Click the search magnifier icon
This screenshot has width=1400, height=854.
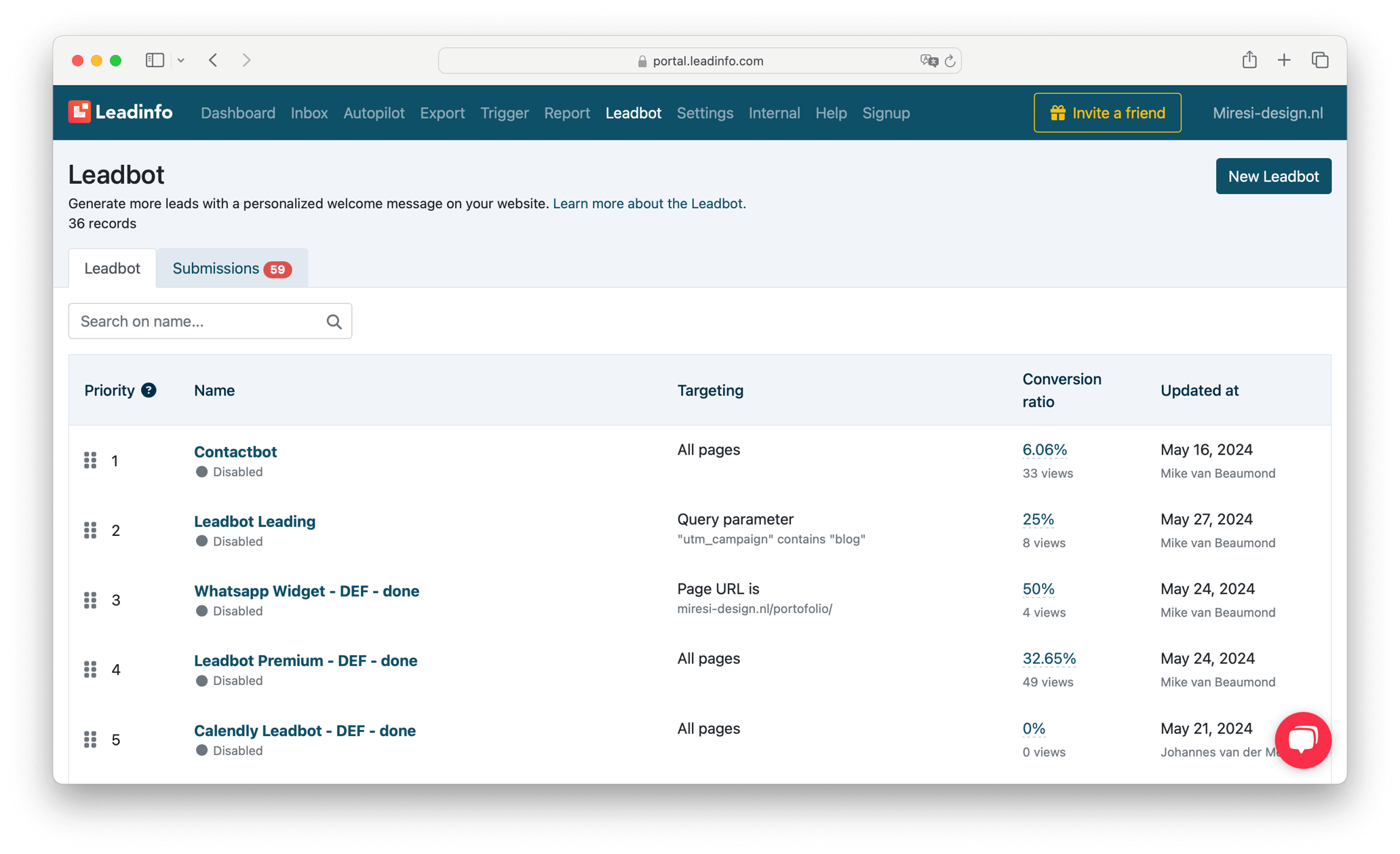tap(334, 322)
